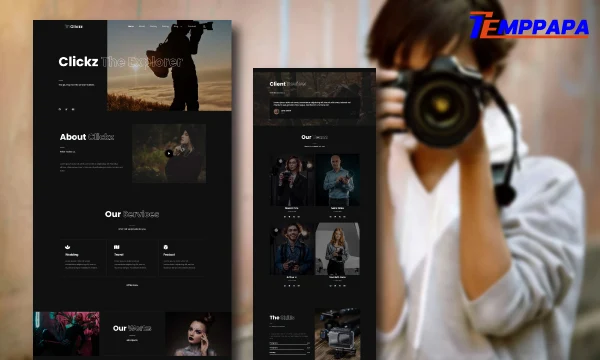
Task: Play the About Clickz video
Action: click(x=169, y=153)
